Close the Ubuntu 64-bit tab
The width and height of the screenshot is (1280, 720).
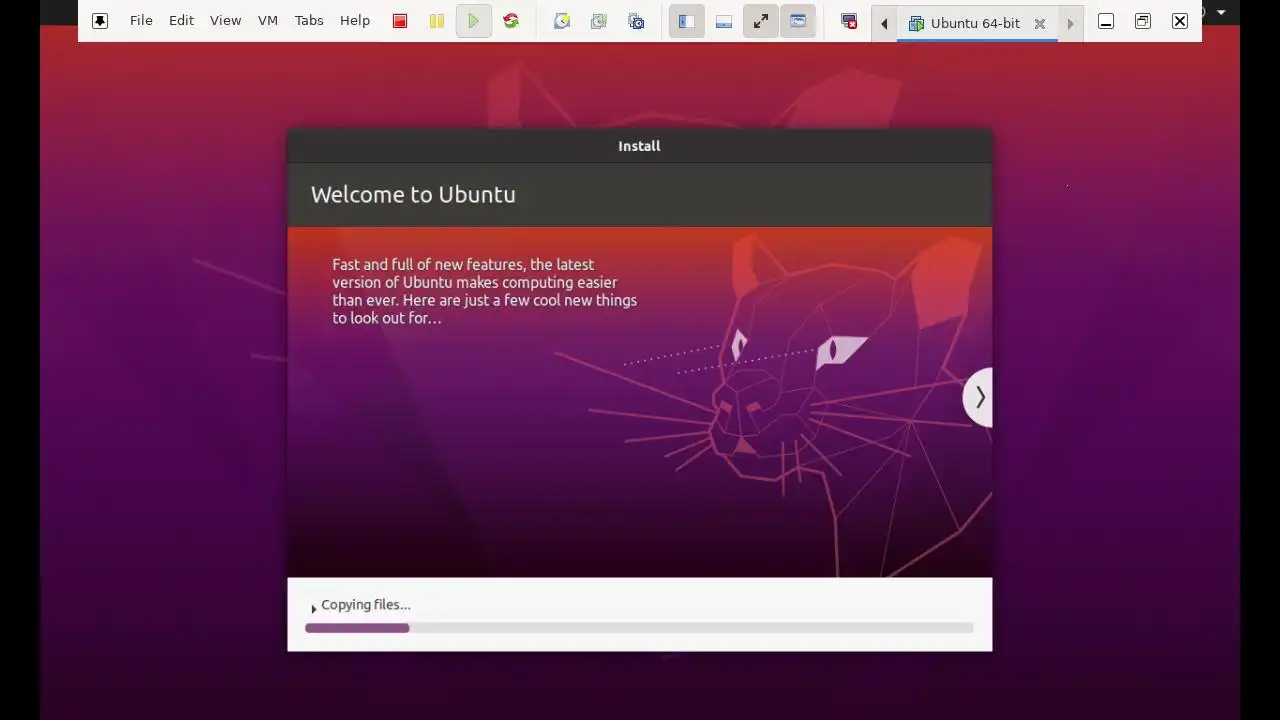tap(1040, 23)
